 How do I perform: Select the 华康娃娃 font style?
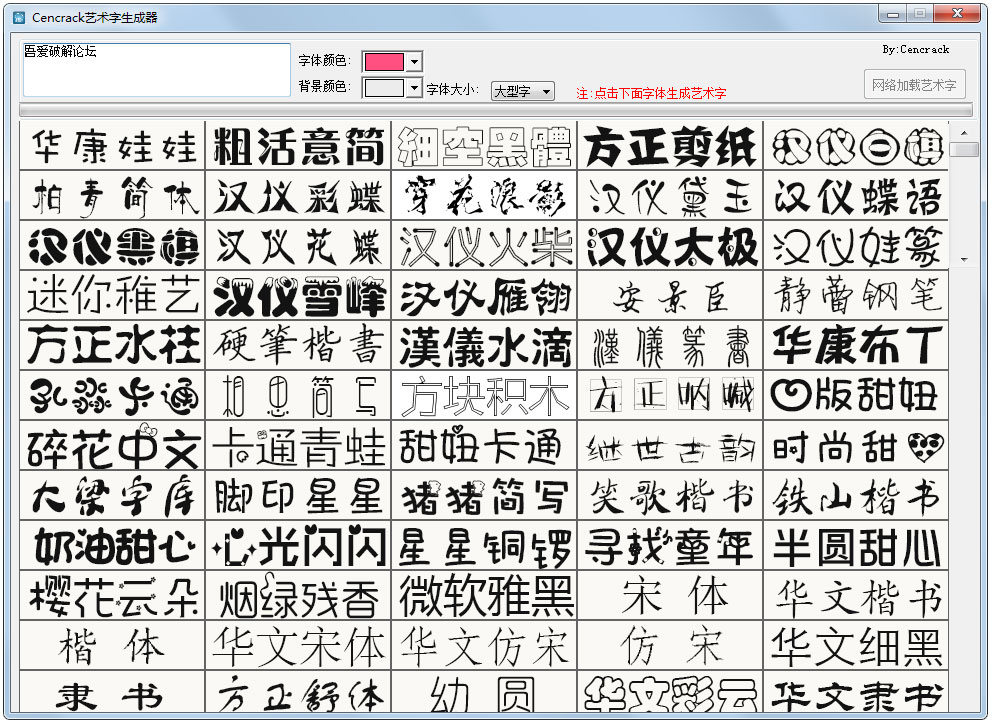coord(113,146)
